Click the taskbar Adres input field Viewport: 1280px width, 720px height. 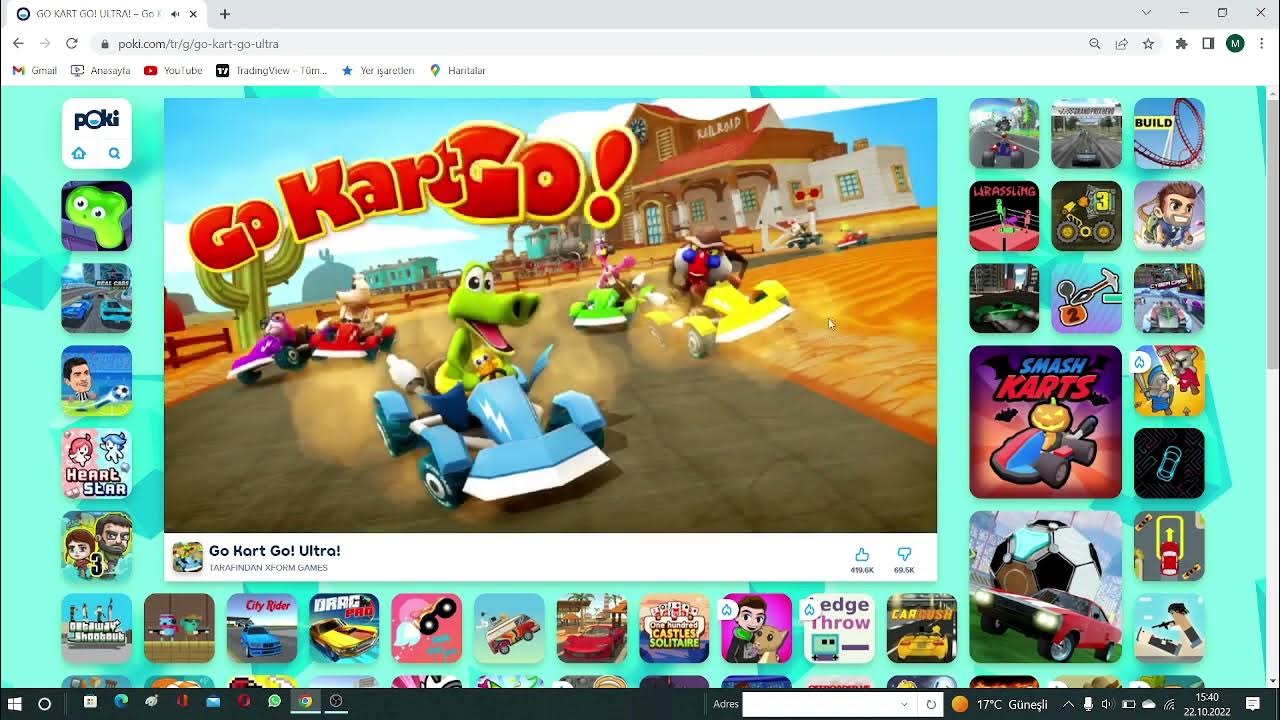[x=820, y=704]
